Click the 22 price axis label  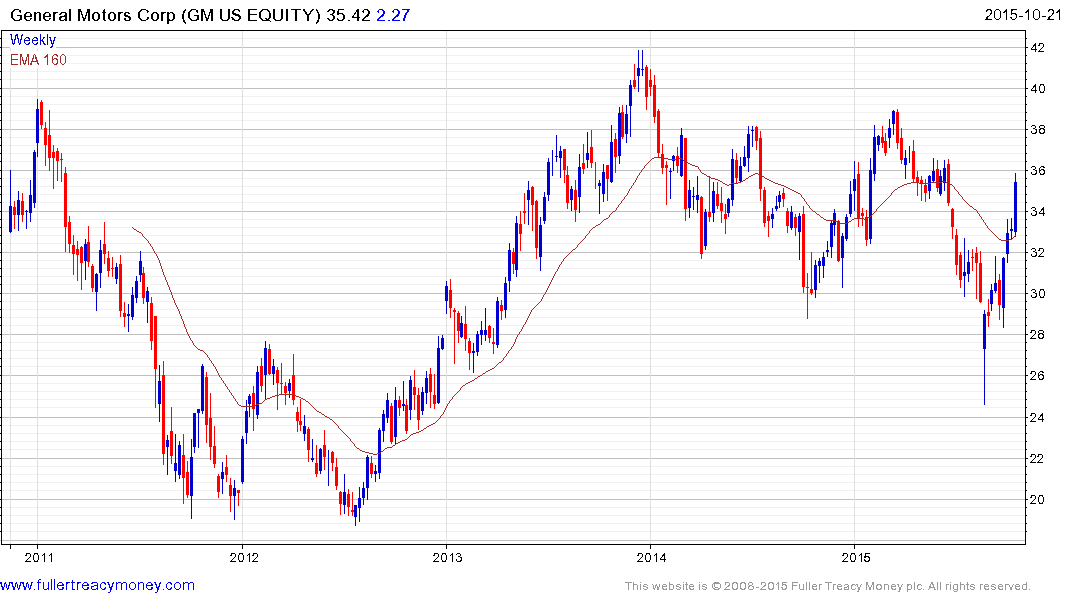coord(1038,458)
